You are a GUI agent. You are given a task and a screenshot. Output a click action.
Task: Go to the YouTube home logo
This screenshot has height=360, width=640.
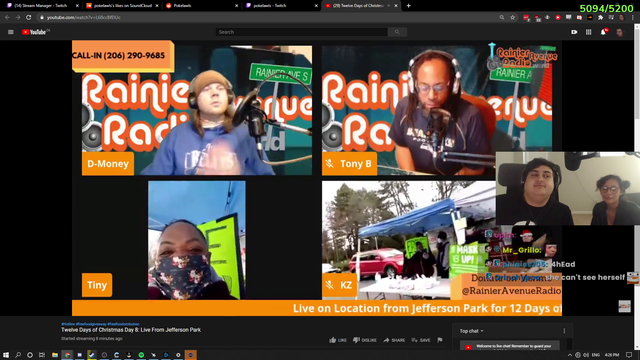(x=36, y=32)
